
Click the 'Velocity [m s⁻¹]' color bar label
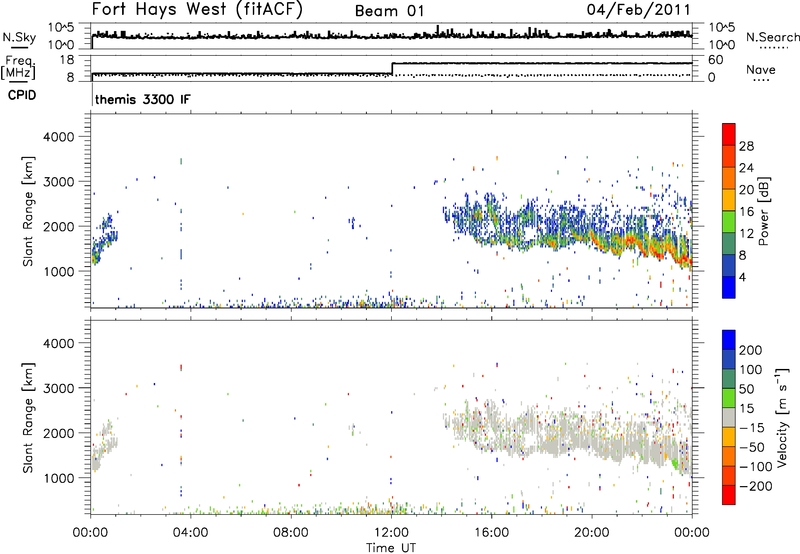[782, 417]
